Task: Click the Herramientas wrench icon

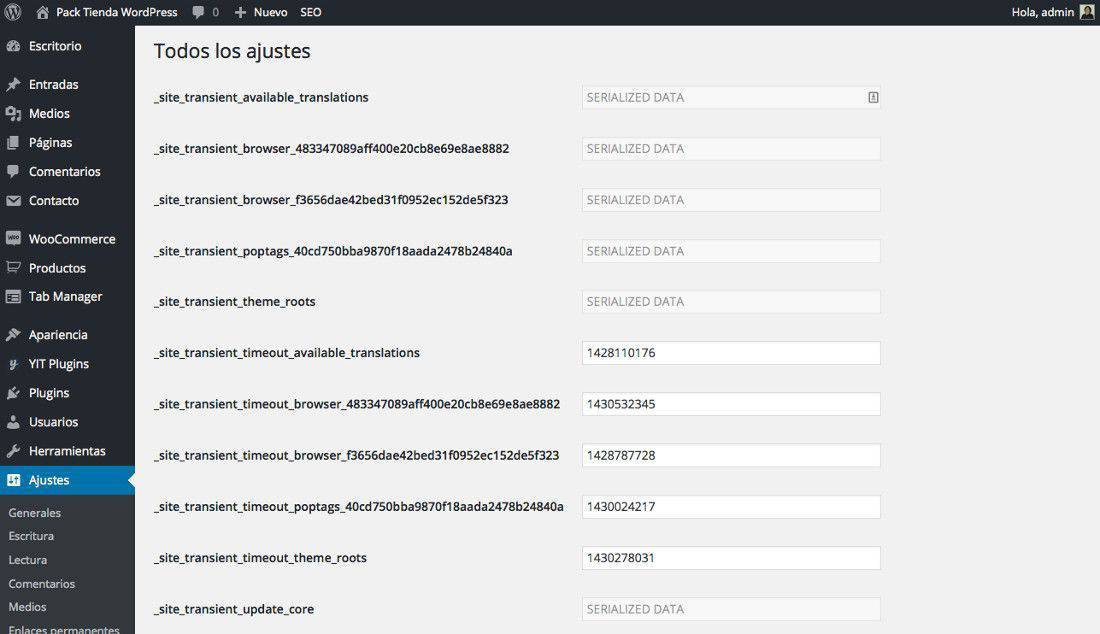Action: coord(13,451)
